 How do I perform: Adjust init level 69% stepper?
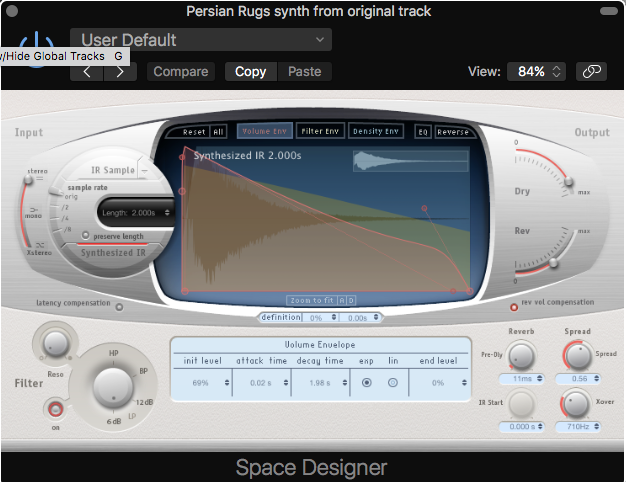pos(227,383)
